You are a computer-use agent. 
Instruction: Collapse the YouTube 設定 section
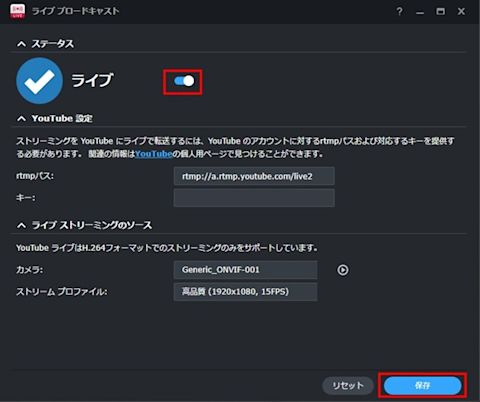point(21,119)
